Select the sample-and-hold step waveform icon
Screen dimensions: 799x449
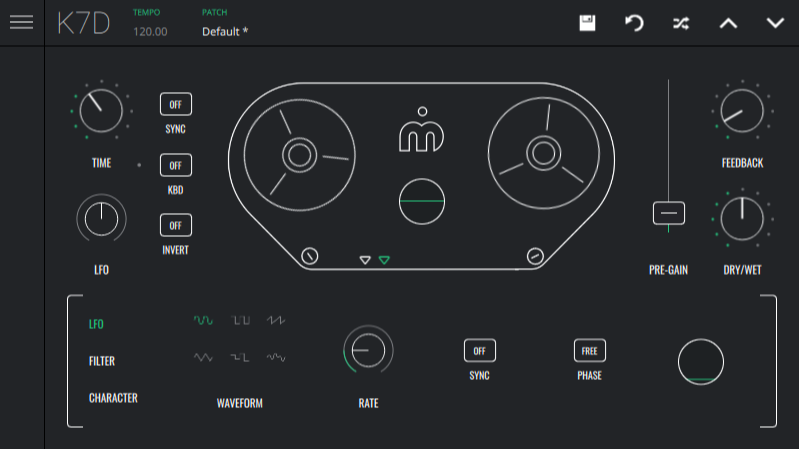[x=240, y=357]
